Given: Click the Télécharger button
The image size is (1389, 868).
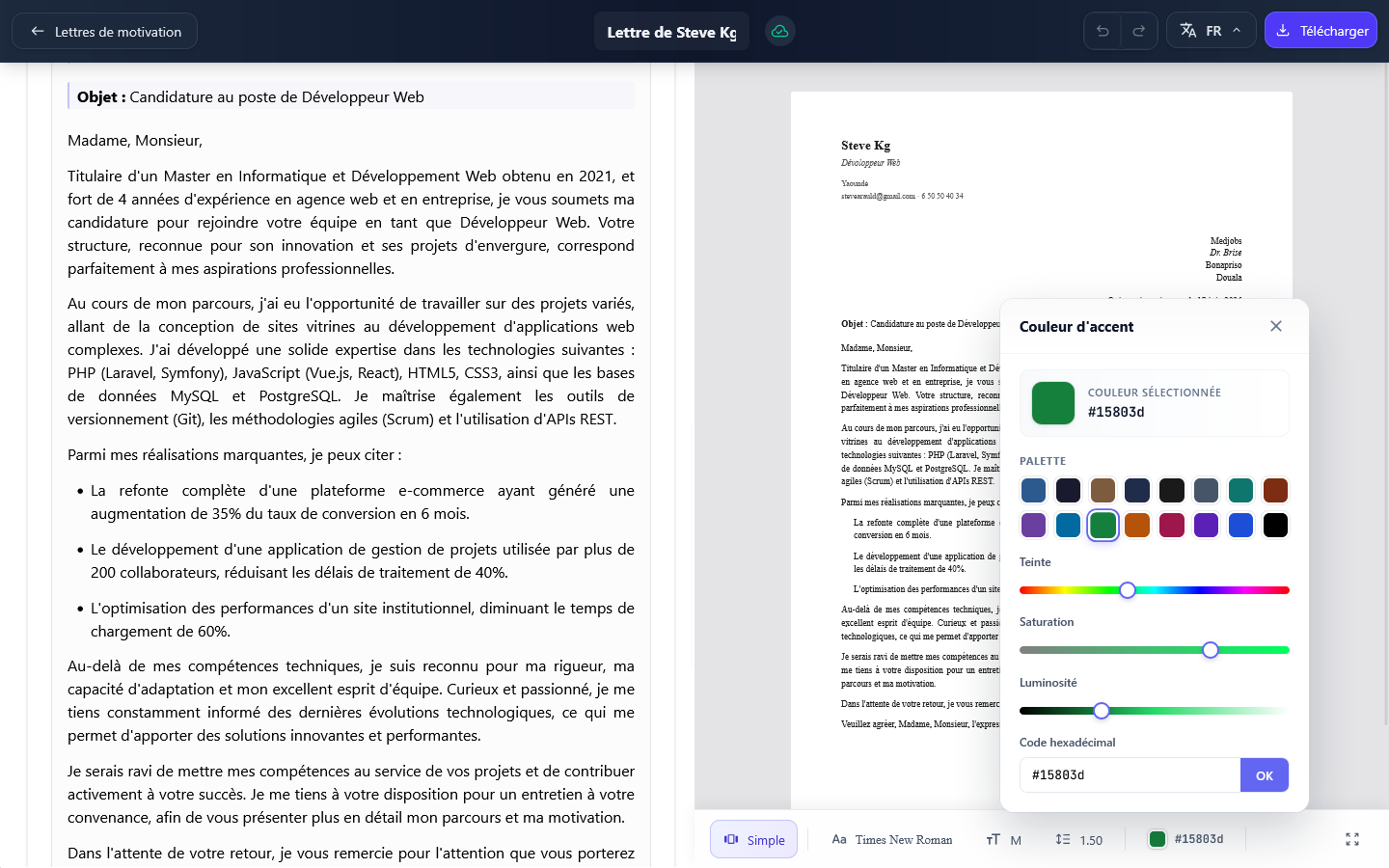Looking at the screenshot, I should pyautogui.click(x=1321, y=31).
